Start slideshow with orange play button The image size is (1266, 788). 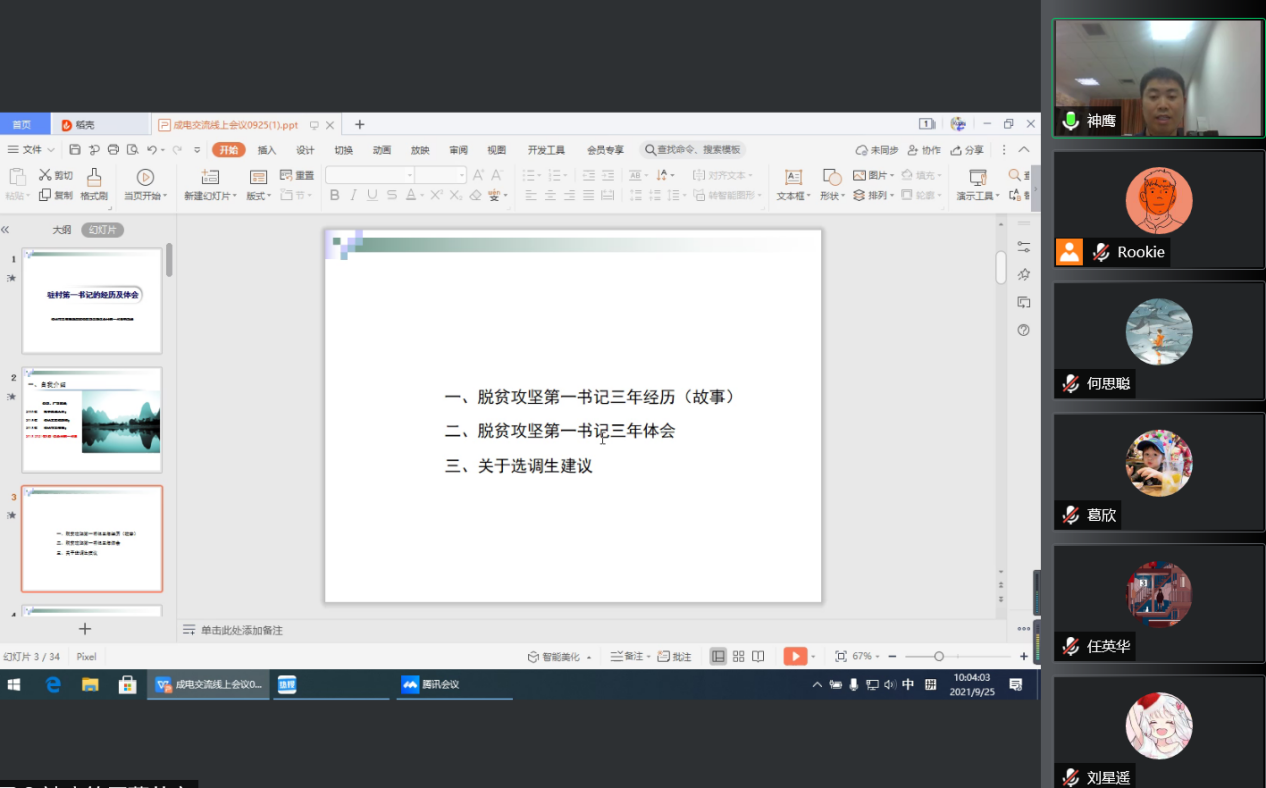pyautogui.click(x=794, y=656)
